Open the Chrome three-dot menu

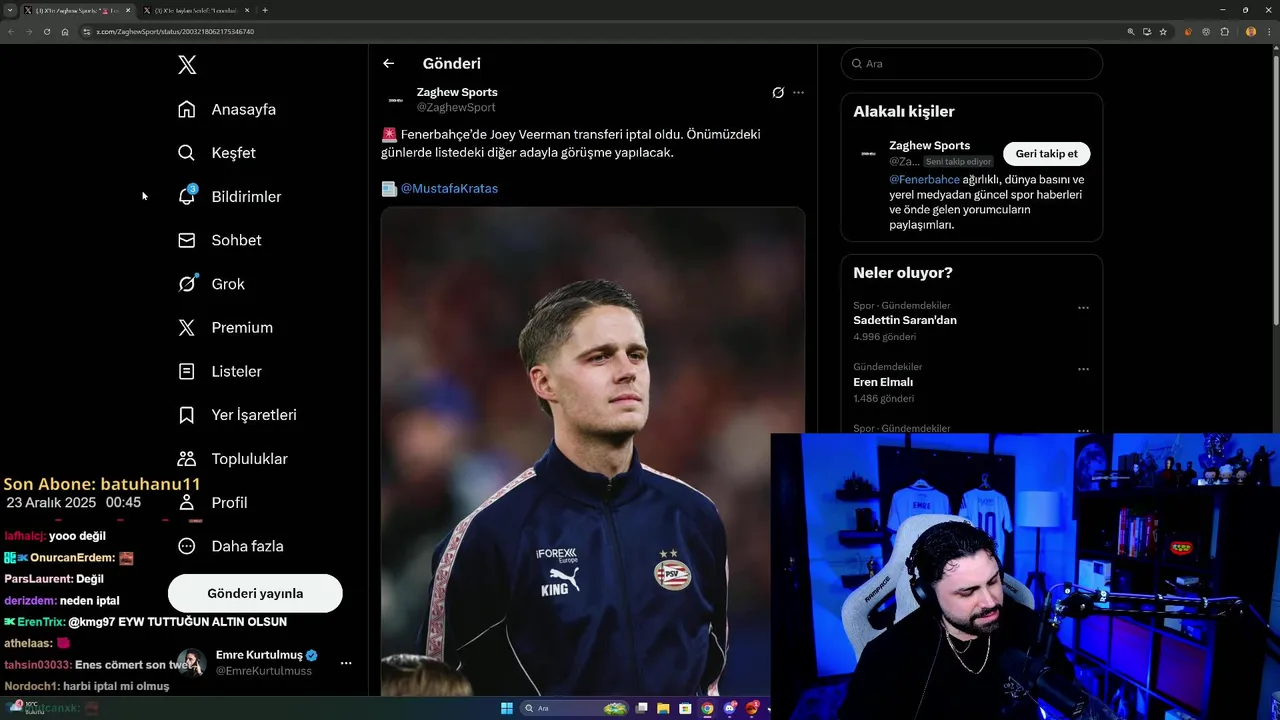coord(1269,31)
